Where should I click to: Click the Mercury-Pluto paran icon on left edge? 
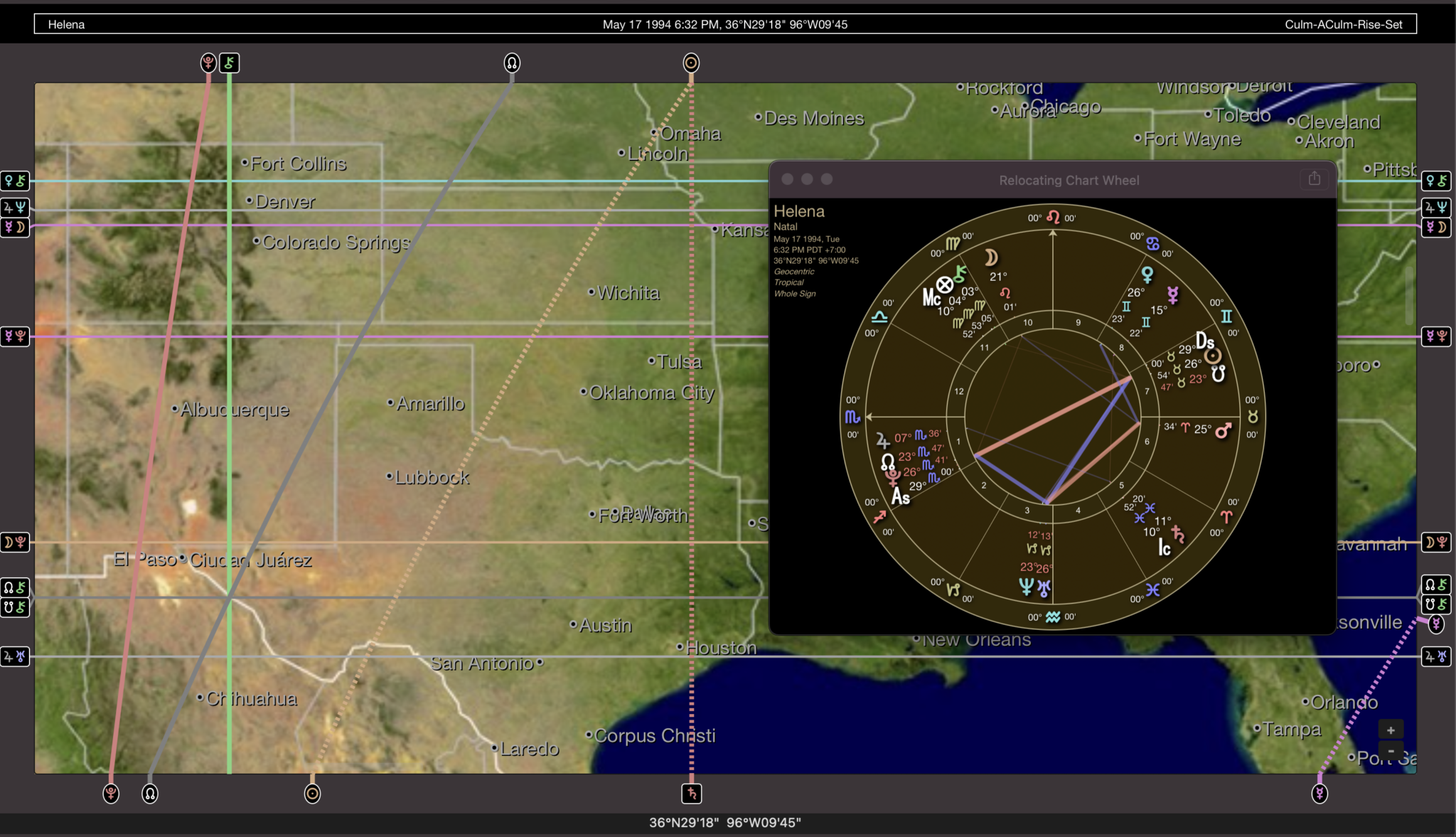[x=15, y=337]
